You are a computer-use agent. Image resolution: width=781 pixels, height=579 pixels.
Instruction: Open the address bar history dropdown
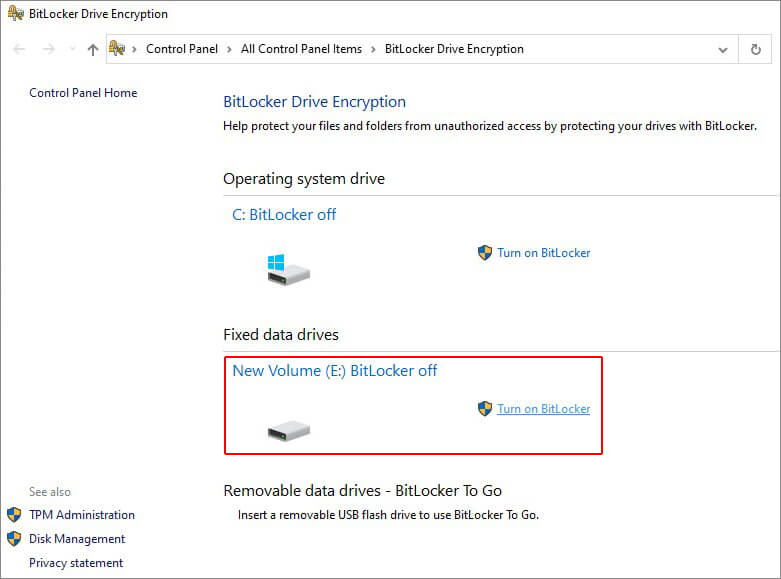723,50
